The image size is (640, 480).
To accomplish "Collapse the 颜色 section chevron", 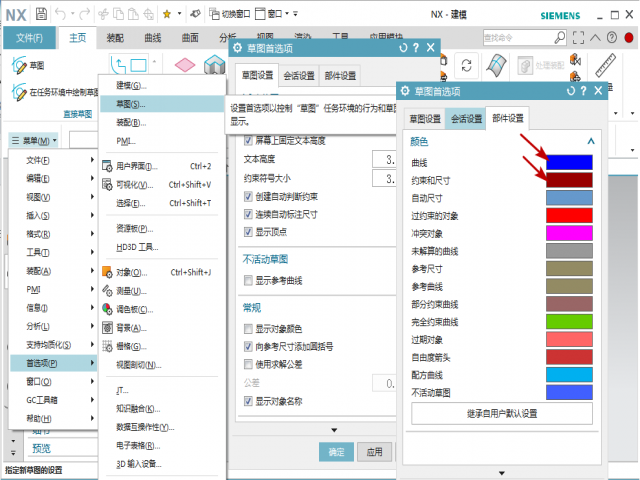I will coord(591,141).
